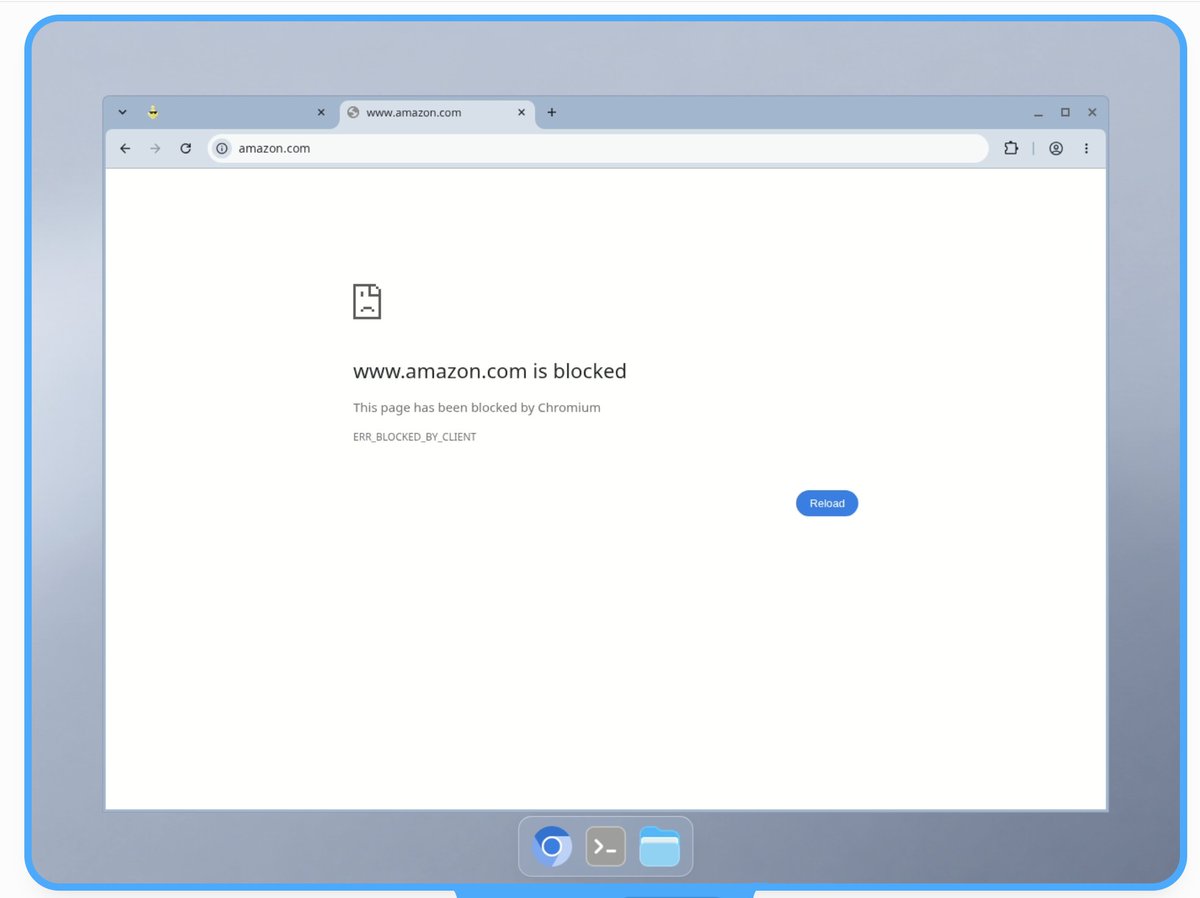Open the Chromium three-dot menu
Image resolution: width=1200 pixels, height=898 pixels.
(1086, 148)
